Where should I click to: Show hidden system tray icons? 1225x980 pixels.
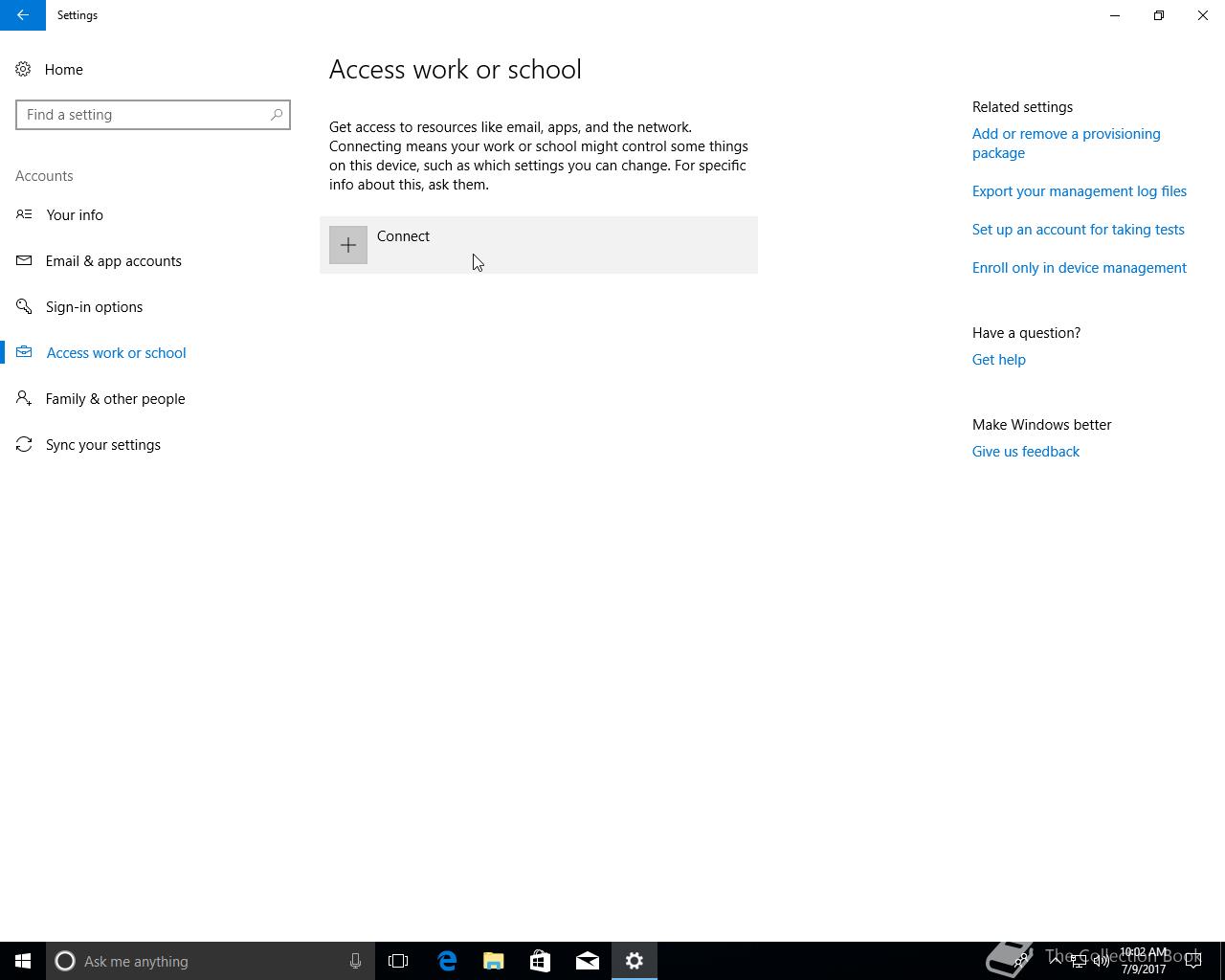(x=1056, y=961)
